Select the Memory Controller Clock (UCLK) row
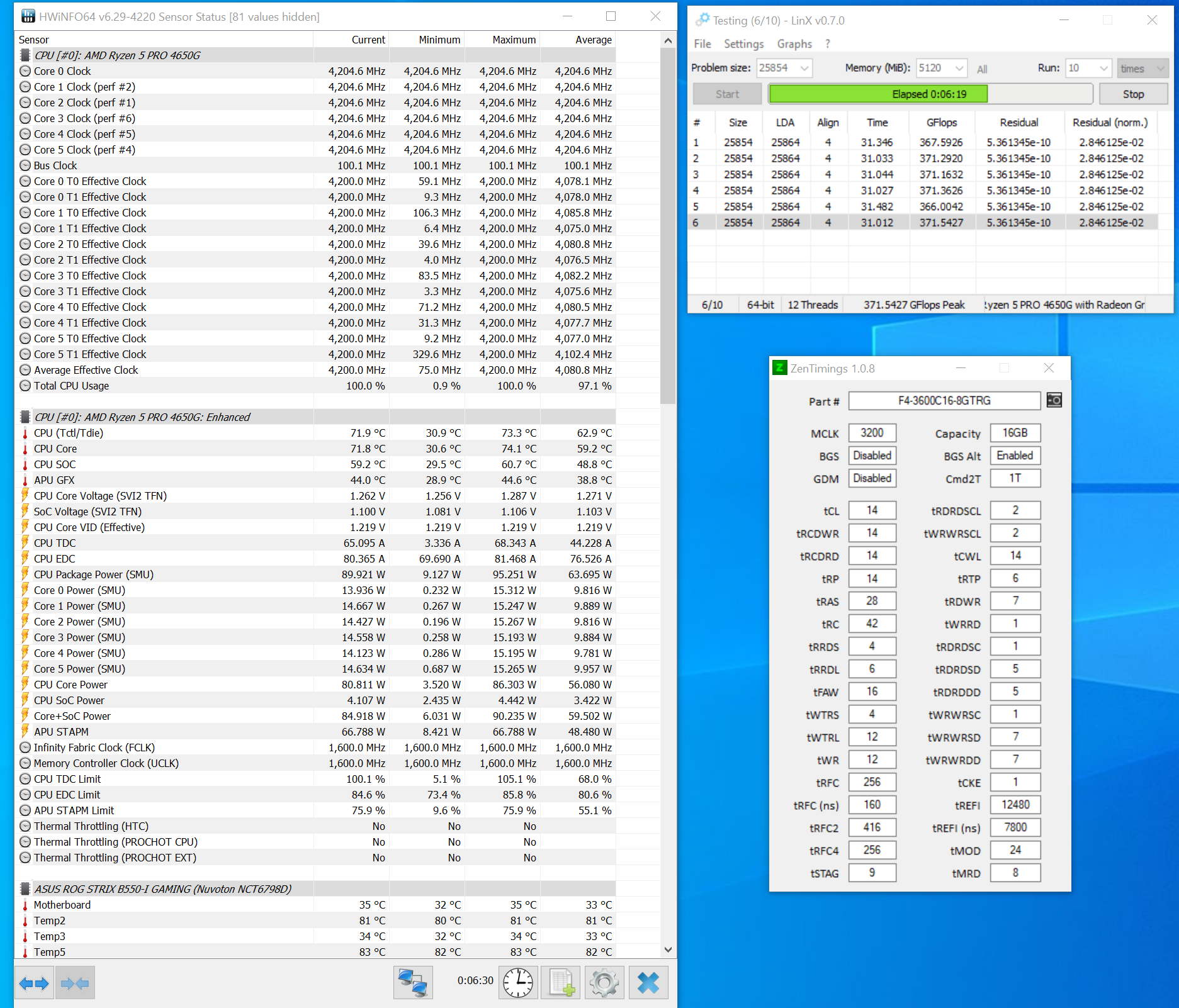 [315, 763]
